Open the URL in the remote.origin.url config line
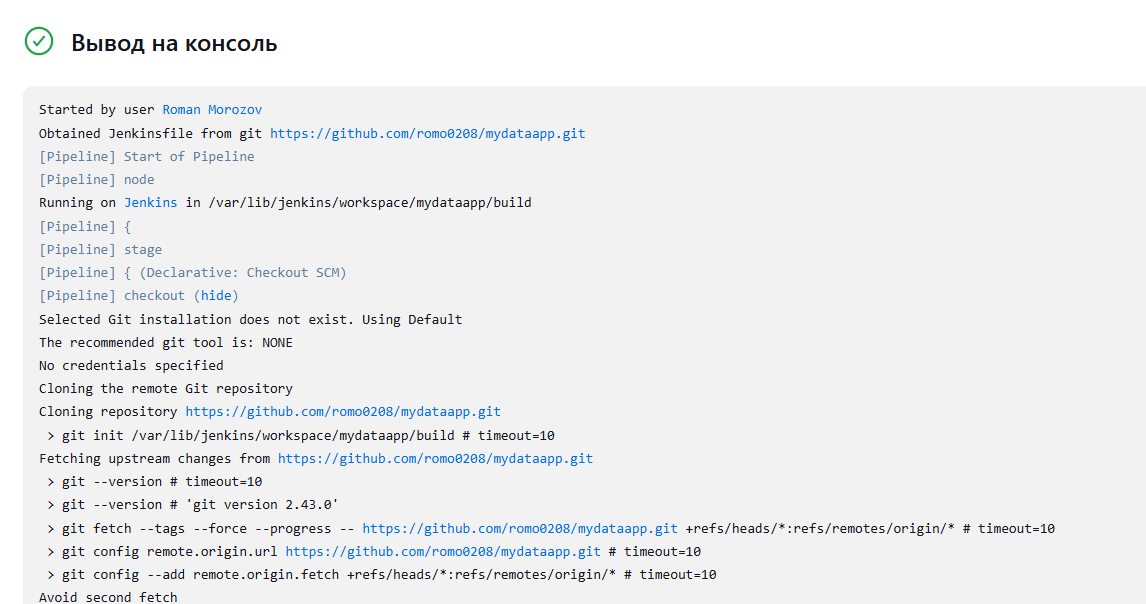 coord(443,552)
